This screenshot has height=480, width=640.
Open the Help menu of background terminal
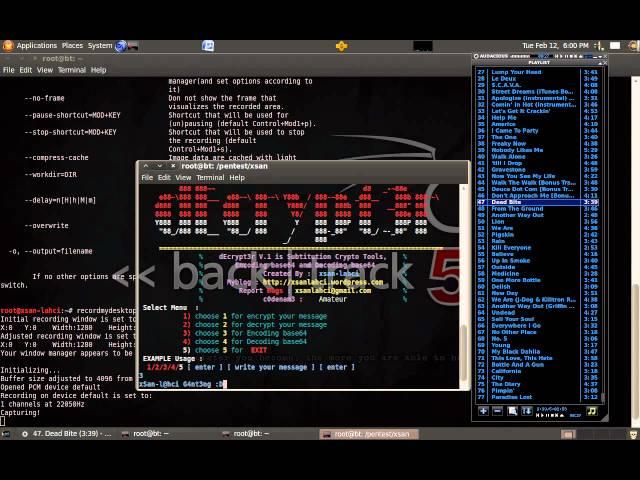(x=98, y=70)
